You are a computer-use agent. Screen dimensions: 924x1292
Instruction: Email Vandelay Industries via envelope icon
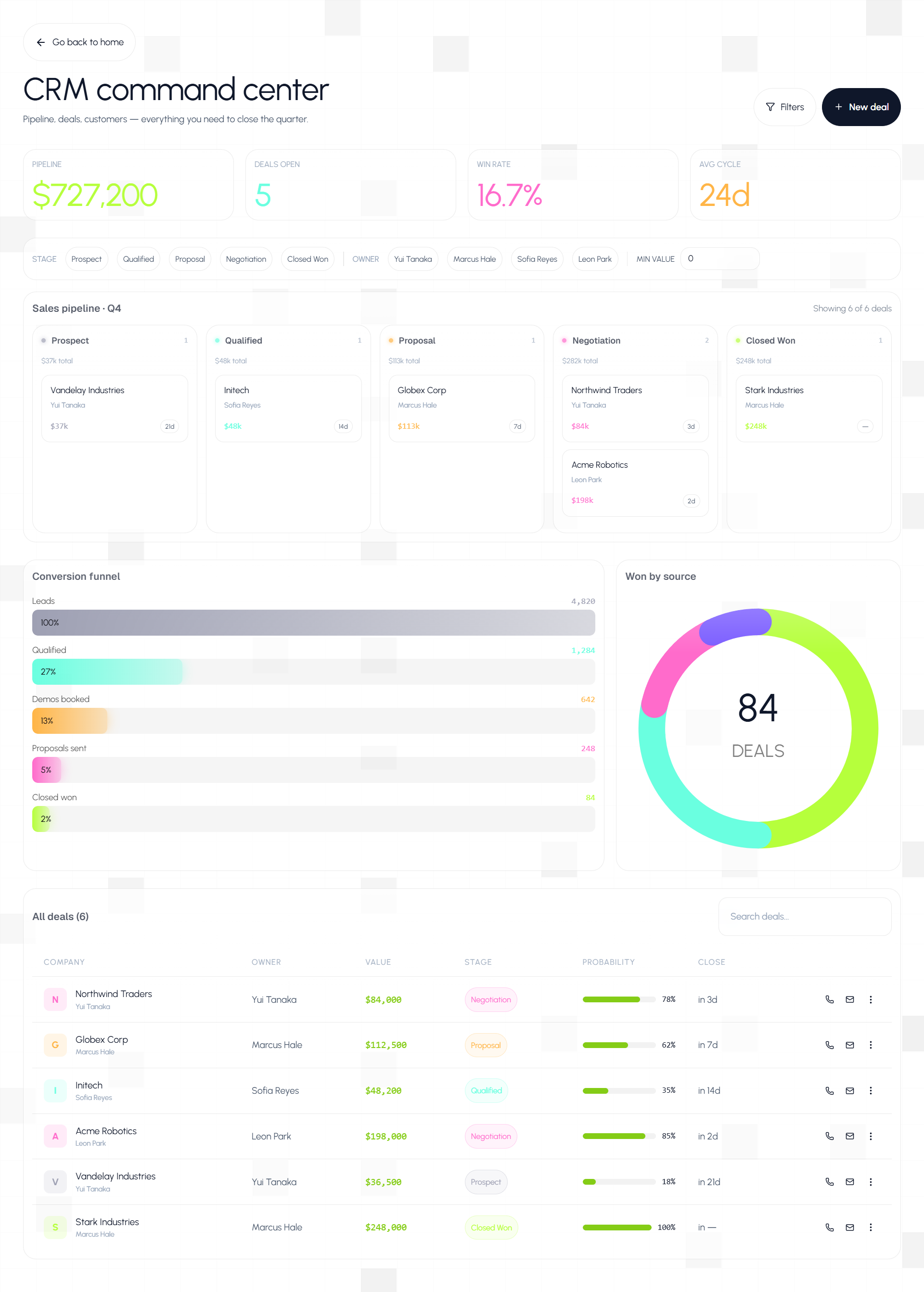tap(849, 1182)
